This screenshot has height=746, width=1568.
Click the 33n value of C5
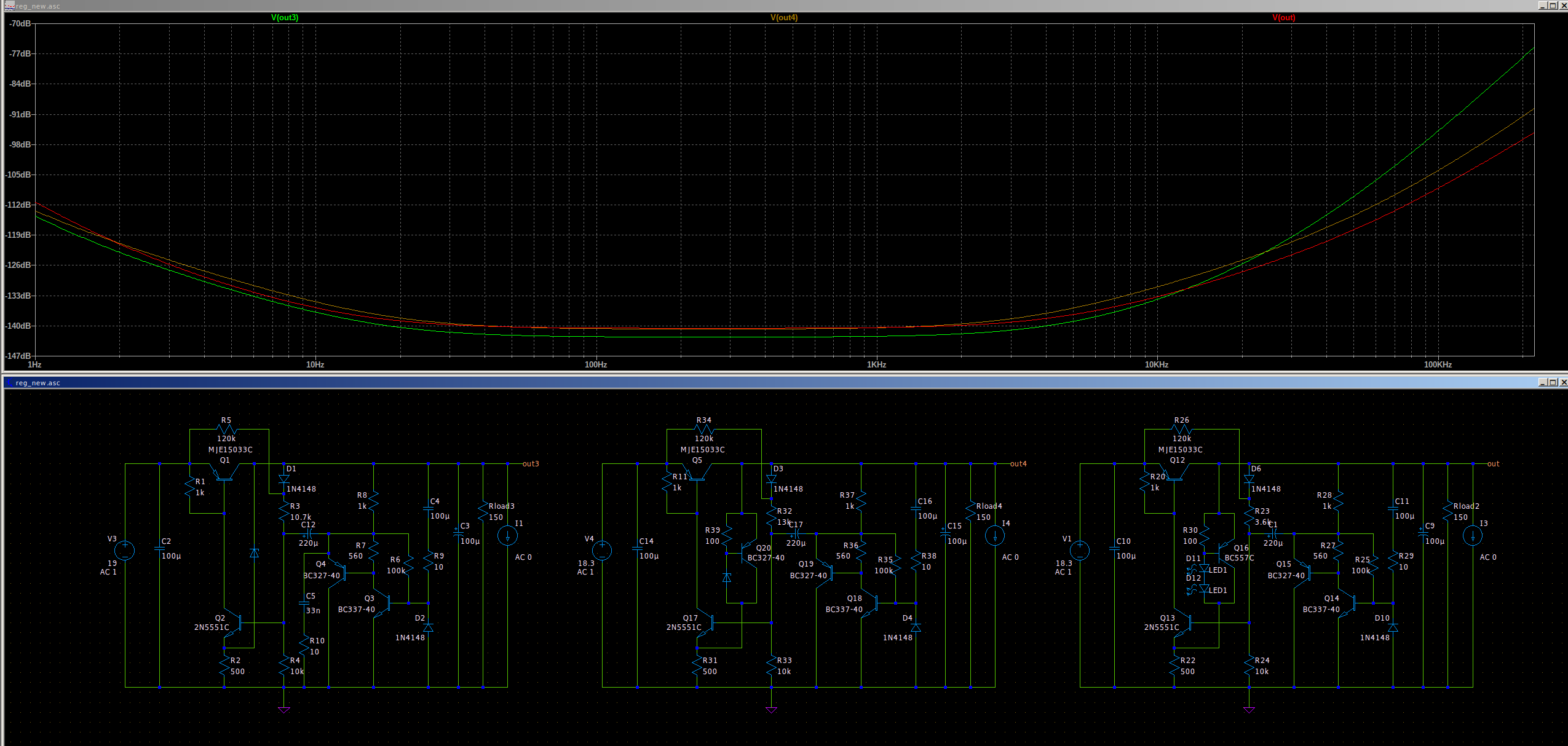coord(313,610)
